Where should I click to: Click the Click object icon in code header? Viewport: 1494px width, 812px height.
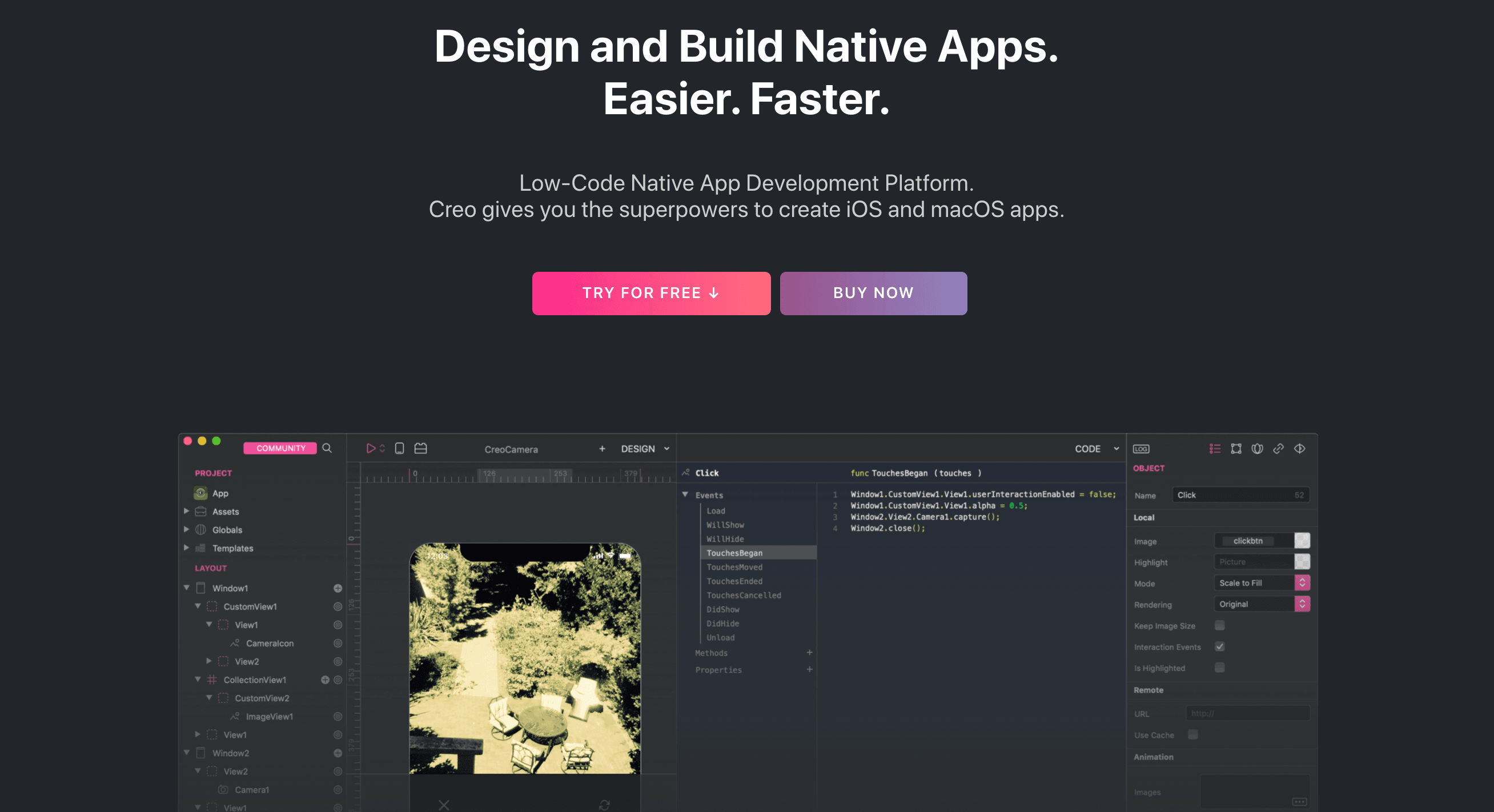685,473
